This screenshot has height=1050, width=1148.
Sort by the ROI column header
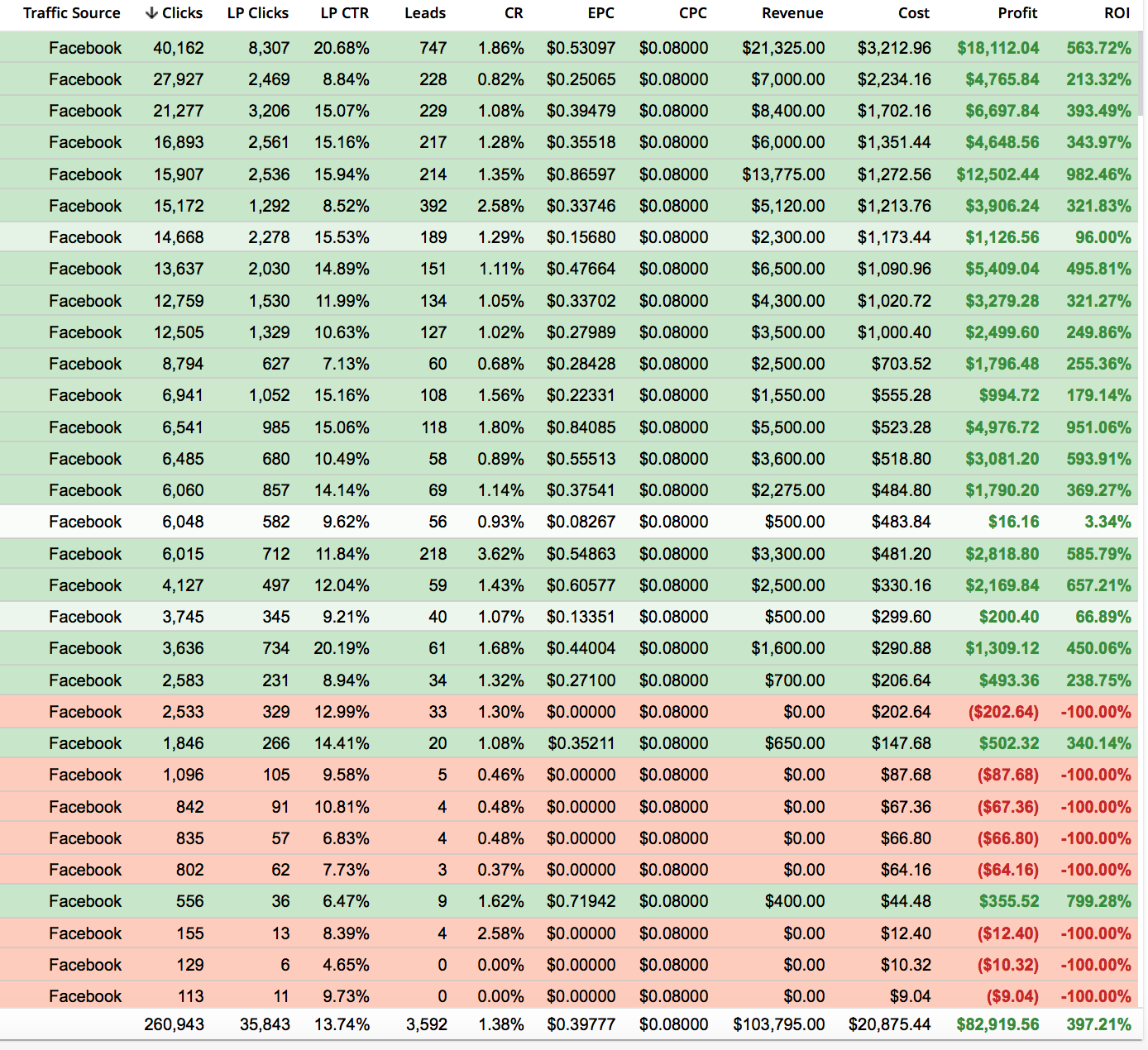coord(1117,13)
